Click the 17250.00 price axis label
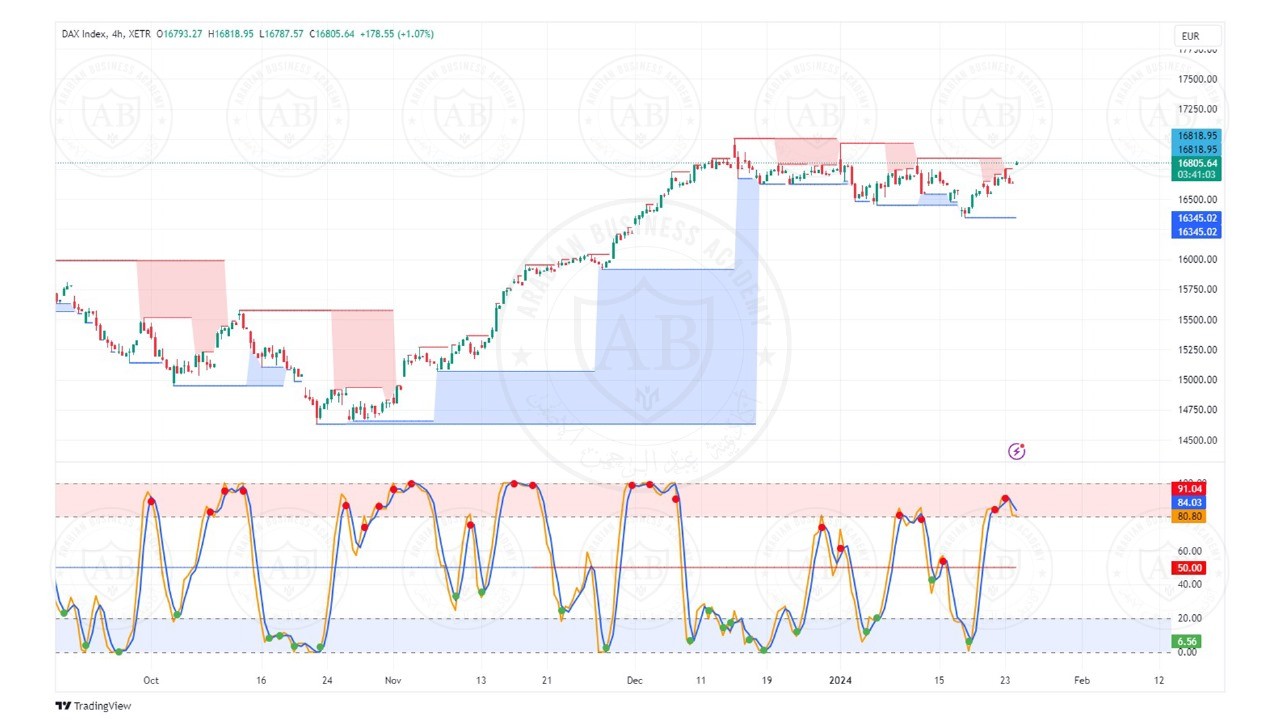The image size is (1280, 720). click(1197, 109)
